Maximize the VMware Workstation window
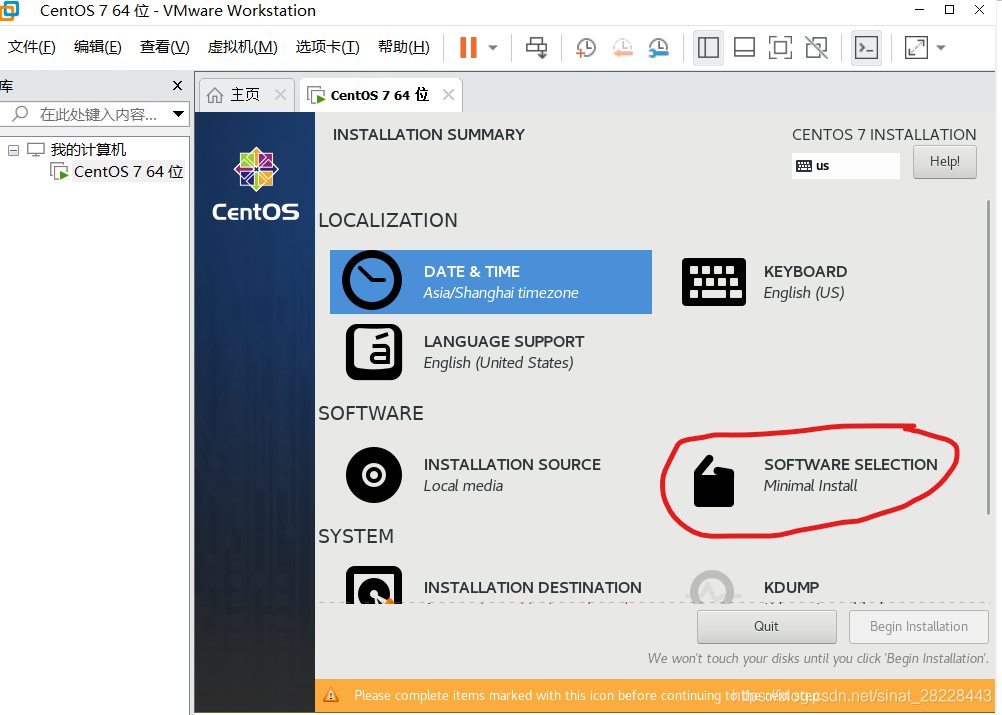Screen dimensions: 1002x715 point(950,10)
